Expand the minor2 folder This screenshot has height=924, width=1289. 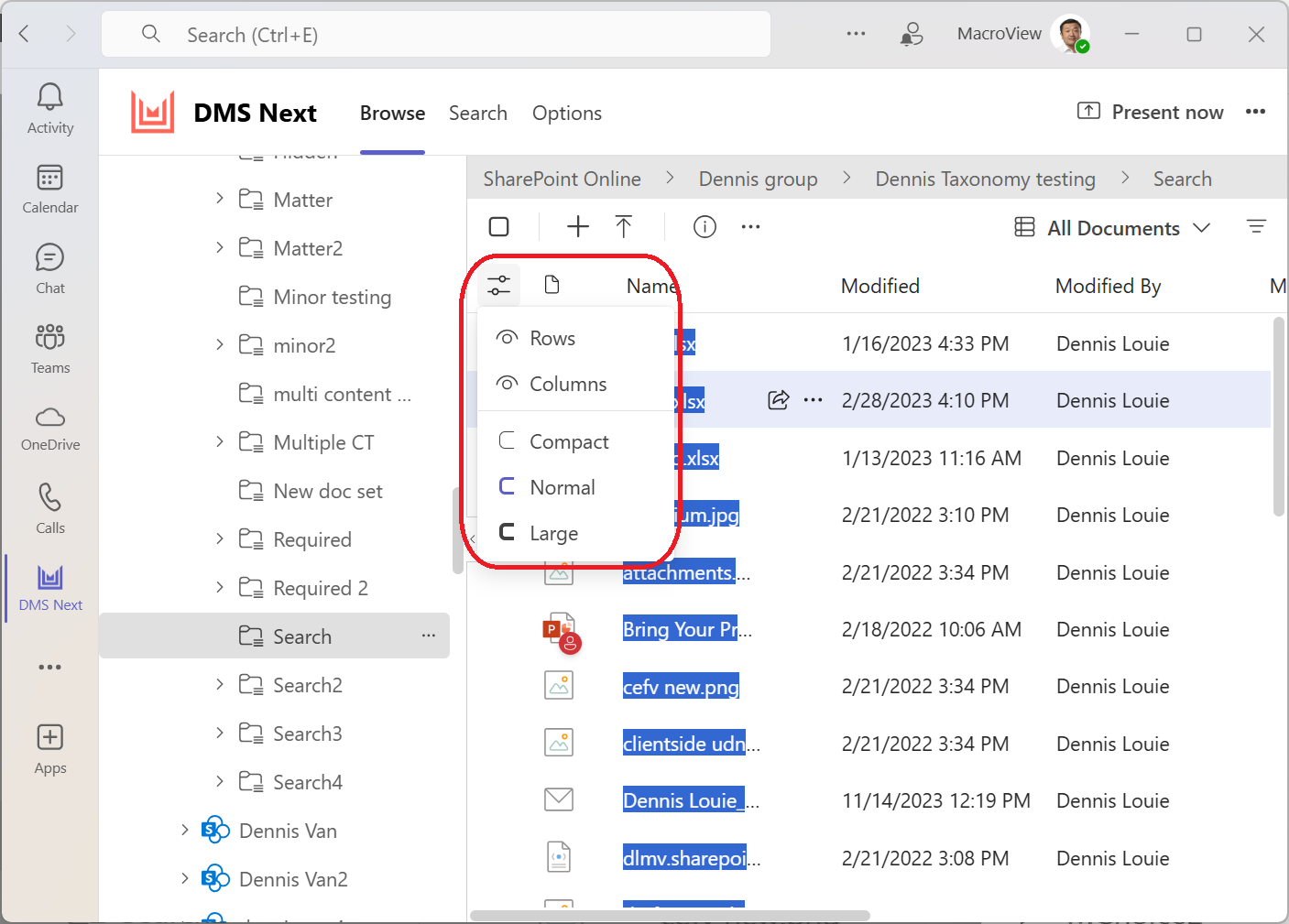219,344
